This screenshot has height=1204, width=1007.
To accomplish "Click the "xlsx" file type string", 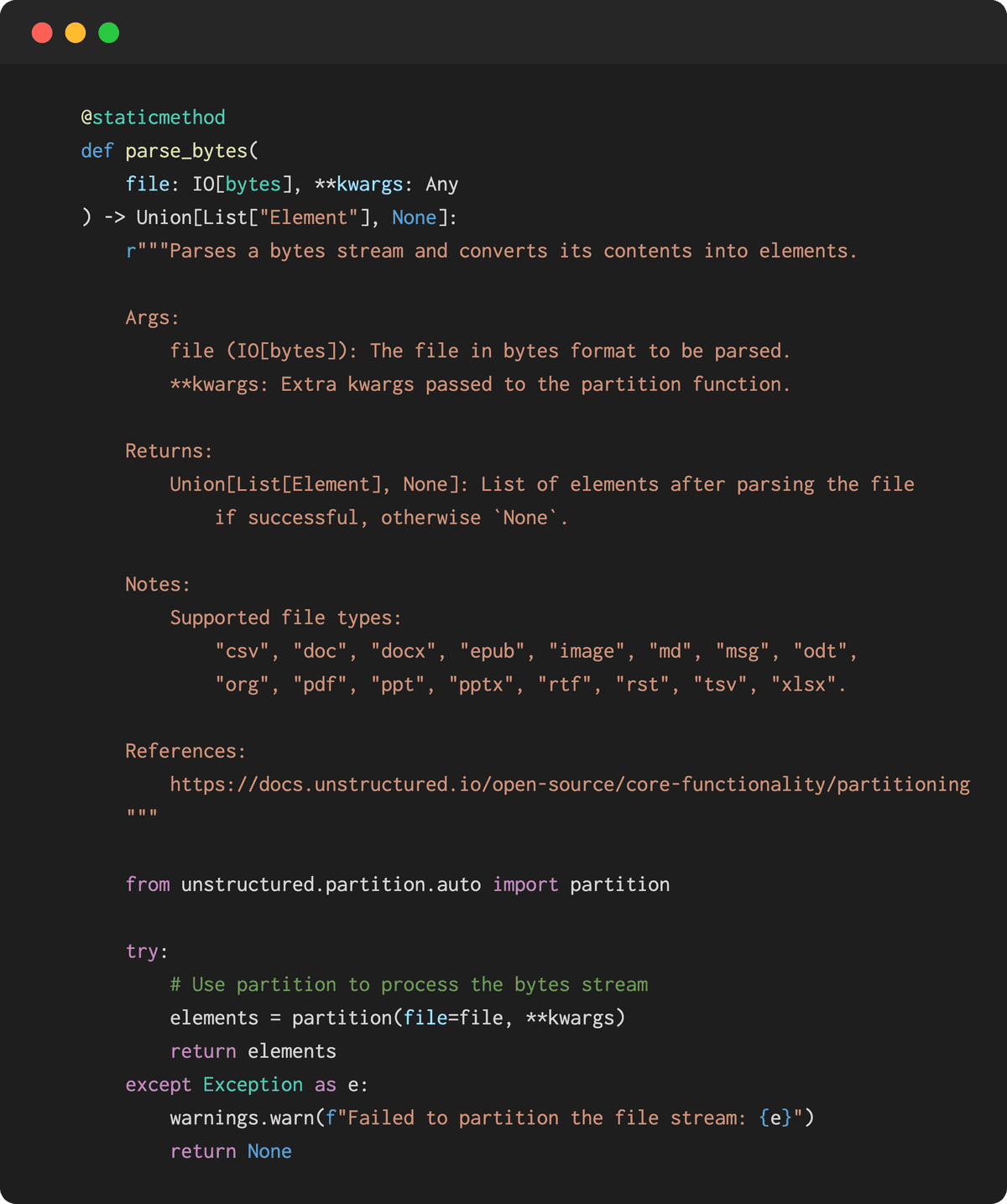I will 803,685.
